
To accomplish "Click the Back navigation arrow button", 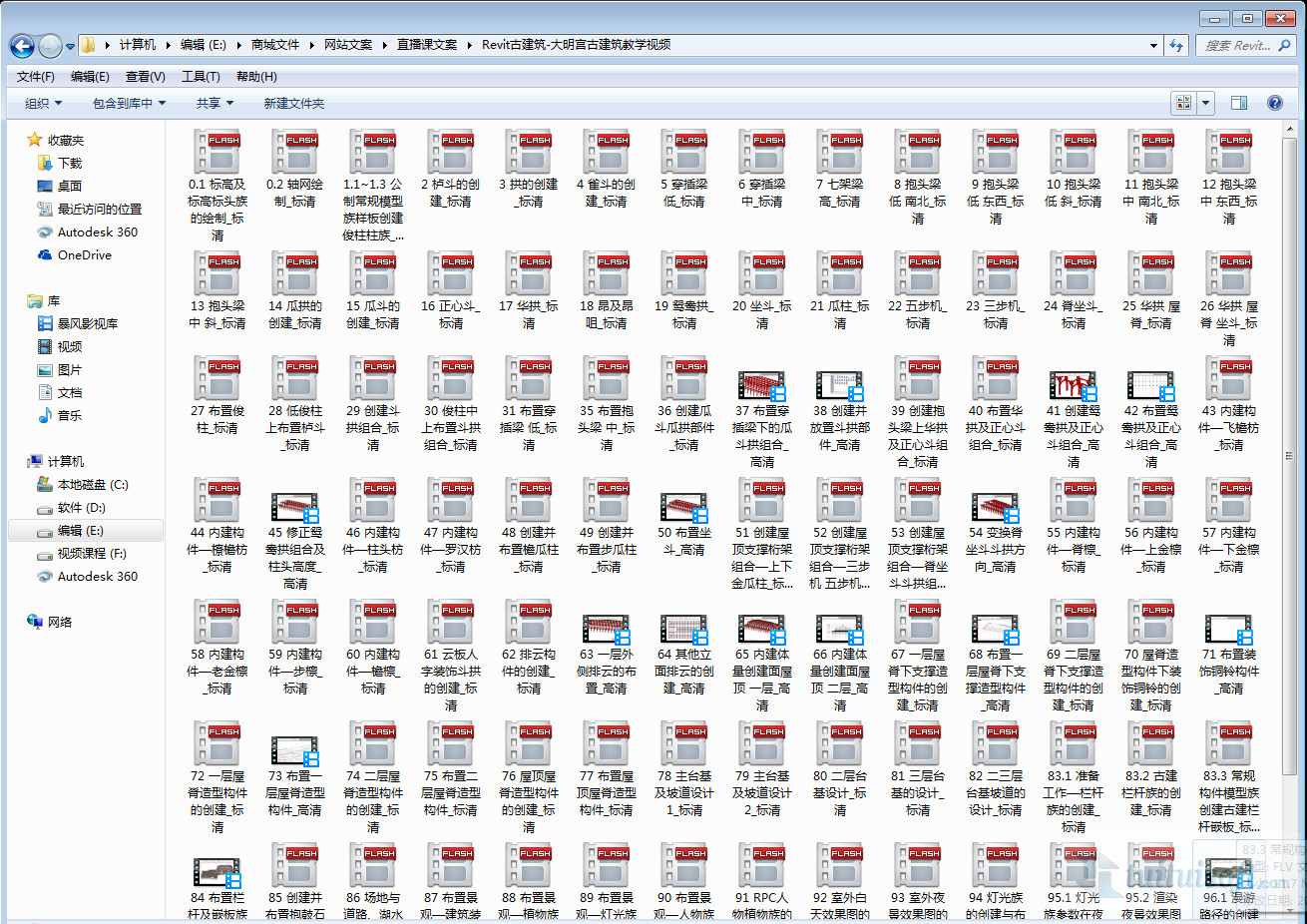I will coord(22,45).
